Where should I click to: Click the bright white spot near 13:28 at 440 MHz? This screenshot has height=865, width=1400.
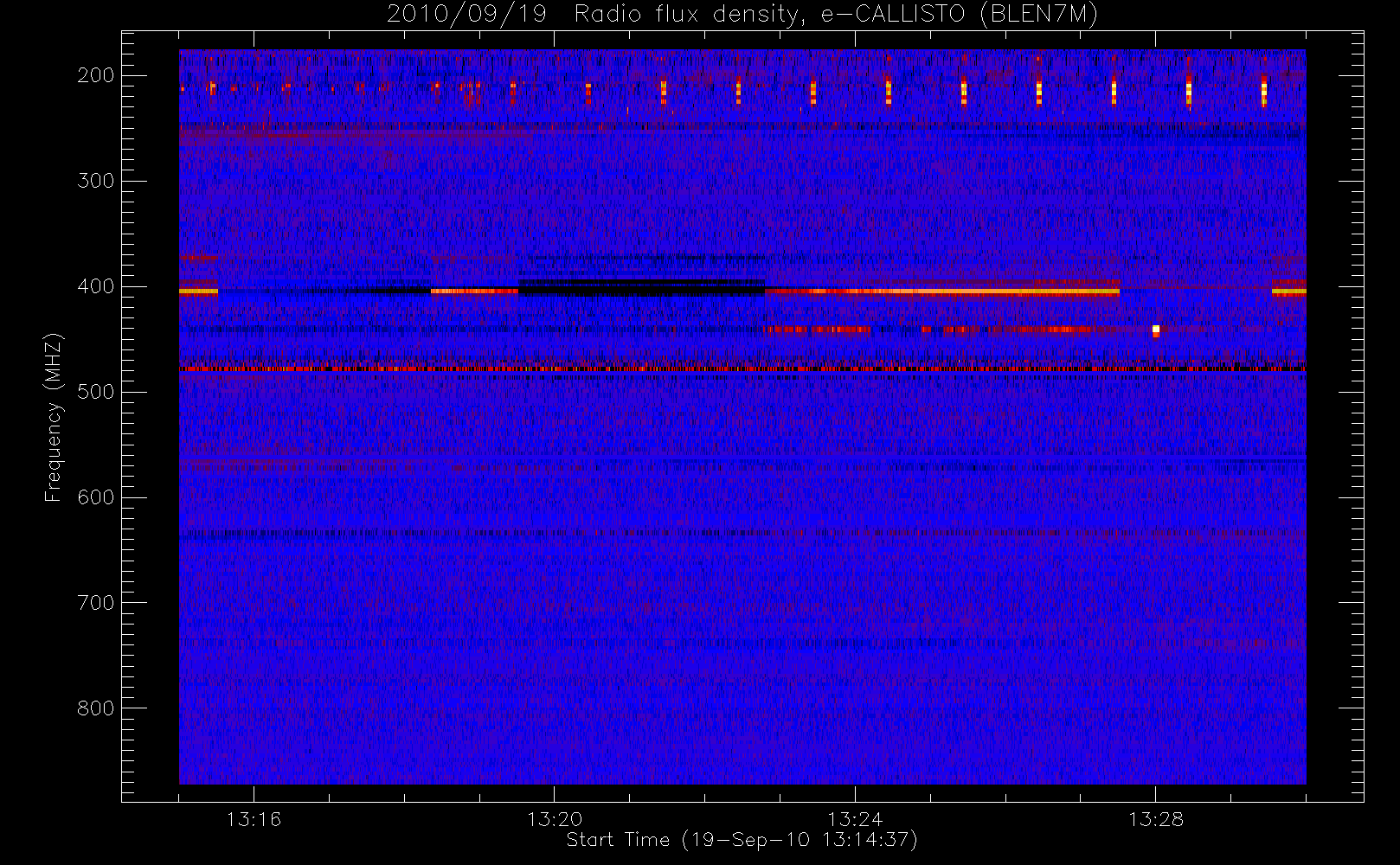(x=1156, y=330)
